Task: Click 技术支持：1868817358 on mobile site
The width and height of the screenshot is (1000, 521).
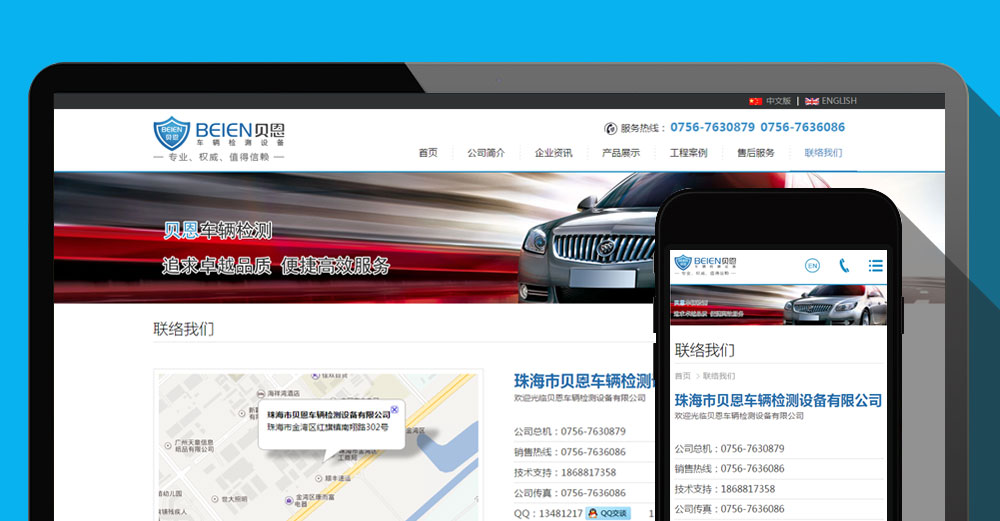Action: coord(725,489)
